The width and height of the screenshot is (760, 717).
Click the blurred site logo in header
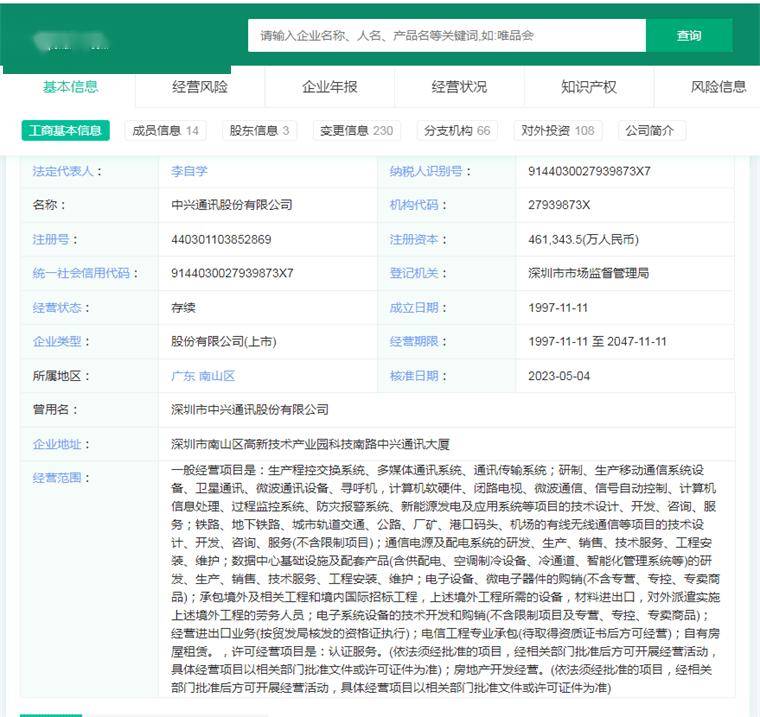(71, 42)
